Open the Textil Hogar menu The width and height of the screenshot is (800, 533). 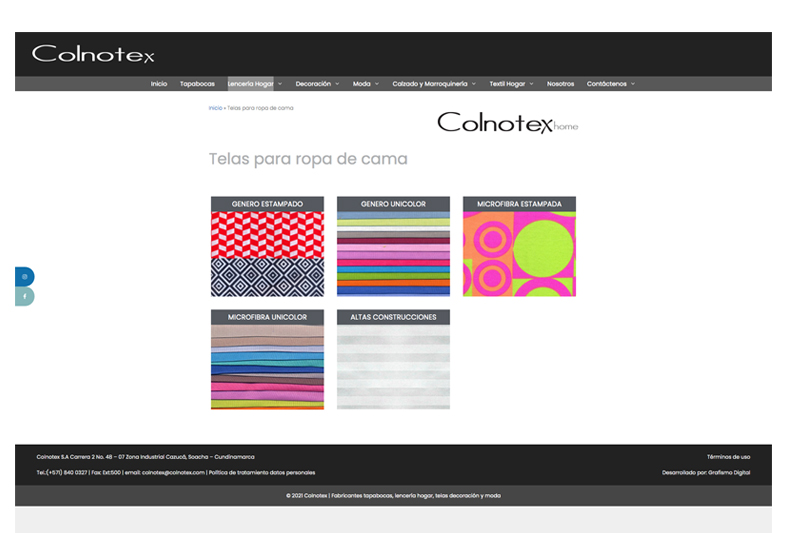click(x=507, y=84)
